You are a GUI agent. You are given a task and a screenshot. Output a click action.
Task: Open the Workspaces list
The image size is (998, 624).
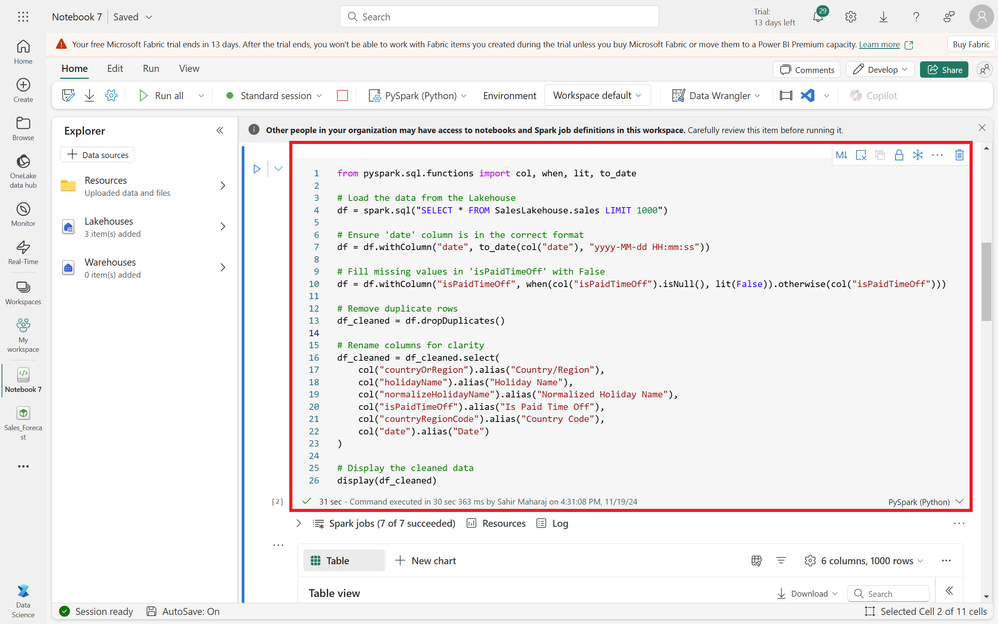23,292
